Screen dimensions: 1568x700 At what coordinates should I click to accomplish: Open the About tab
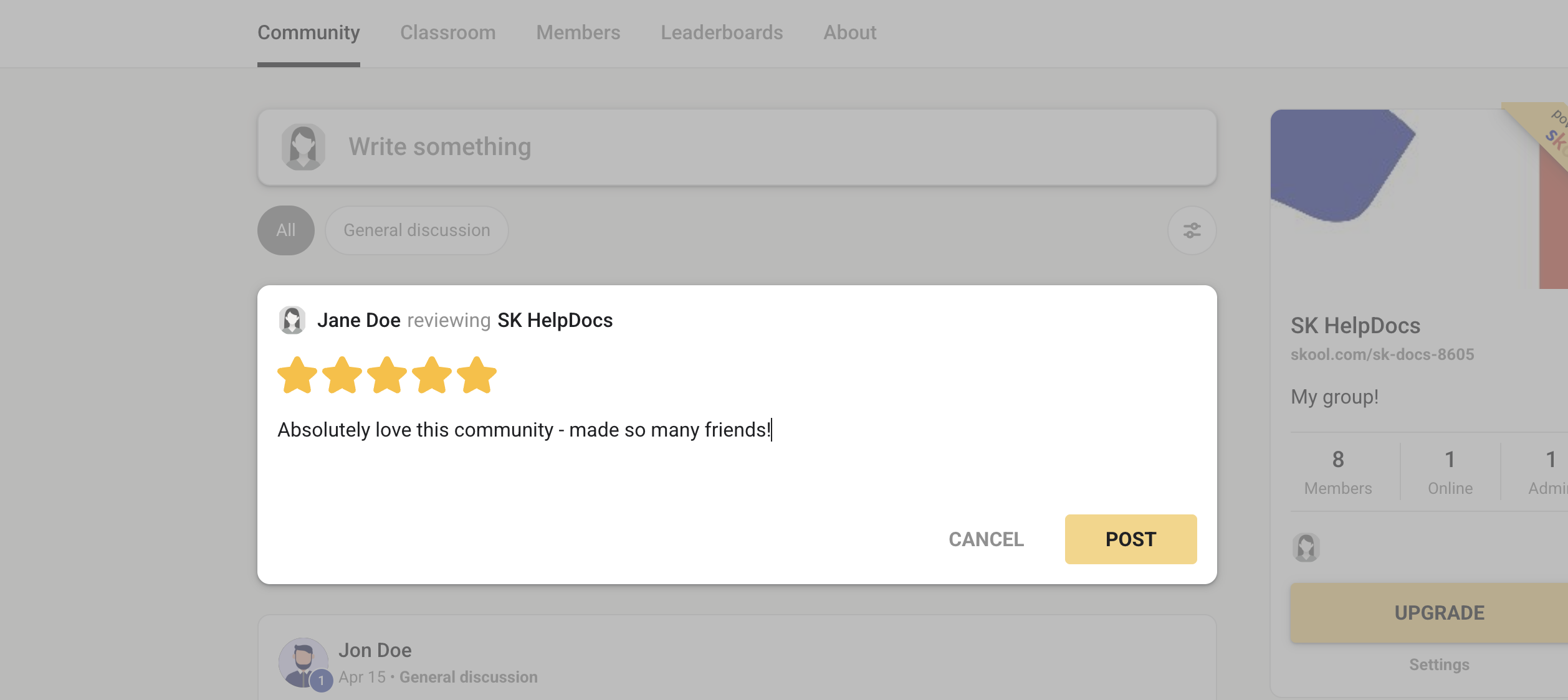(850, 32)
